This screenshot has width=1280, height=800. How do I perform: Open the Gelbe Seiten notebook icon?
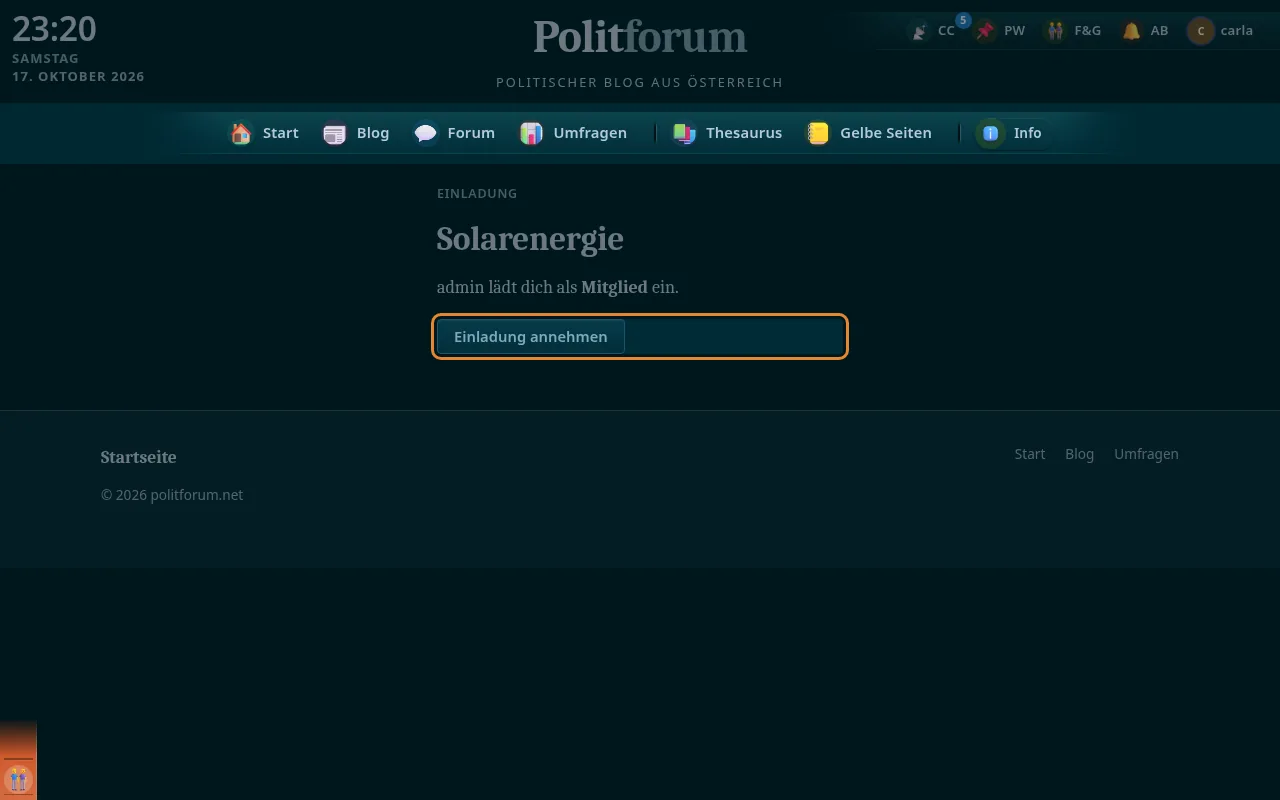click(x=818, y=133)
